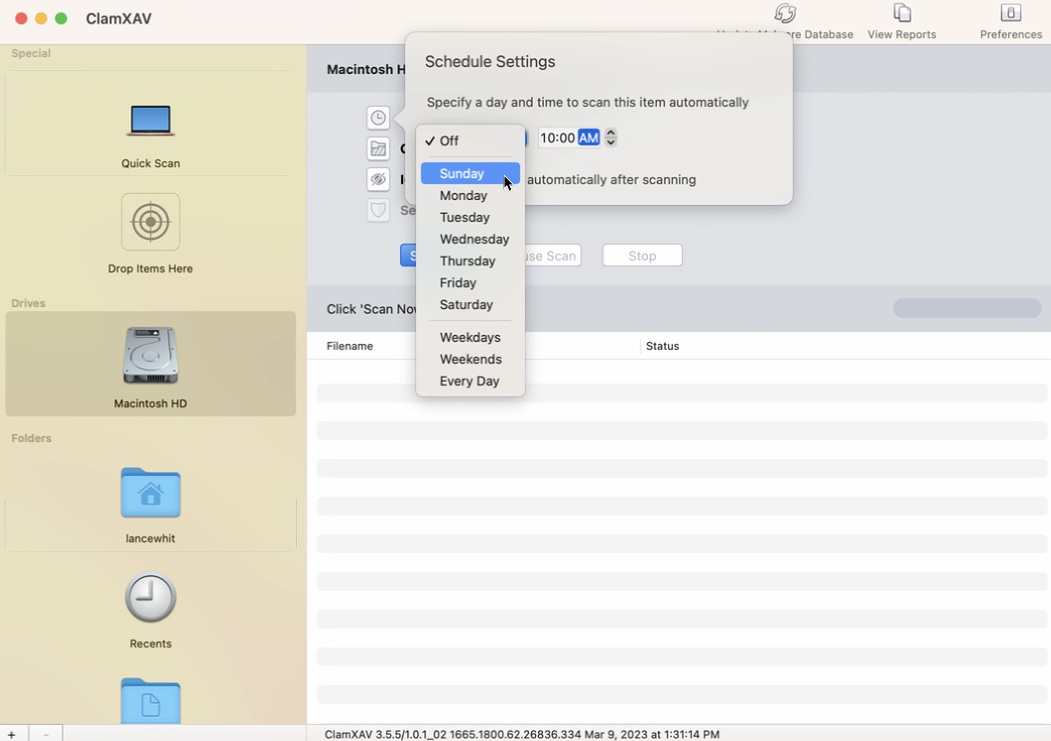The height and width of the screenshot is (741, 1051).
Task: Click the yellow minimize window button
Action: click(x=41, y=18)
